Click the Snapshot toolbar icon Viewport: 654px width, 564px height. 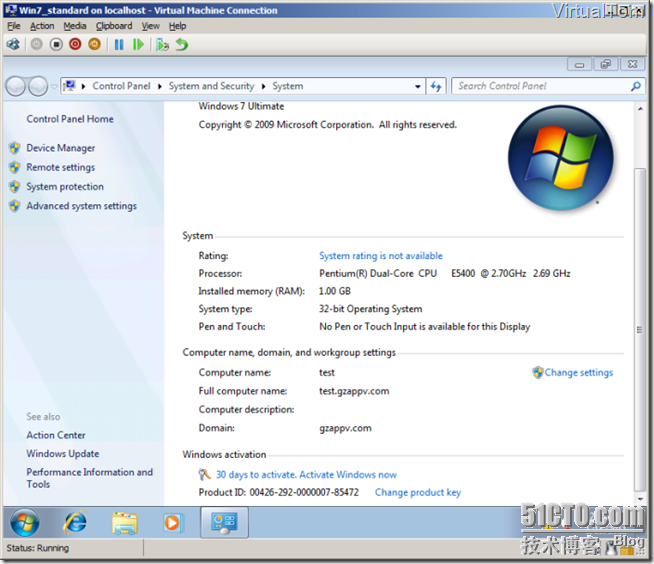[x=162, y=44]
